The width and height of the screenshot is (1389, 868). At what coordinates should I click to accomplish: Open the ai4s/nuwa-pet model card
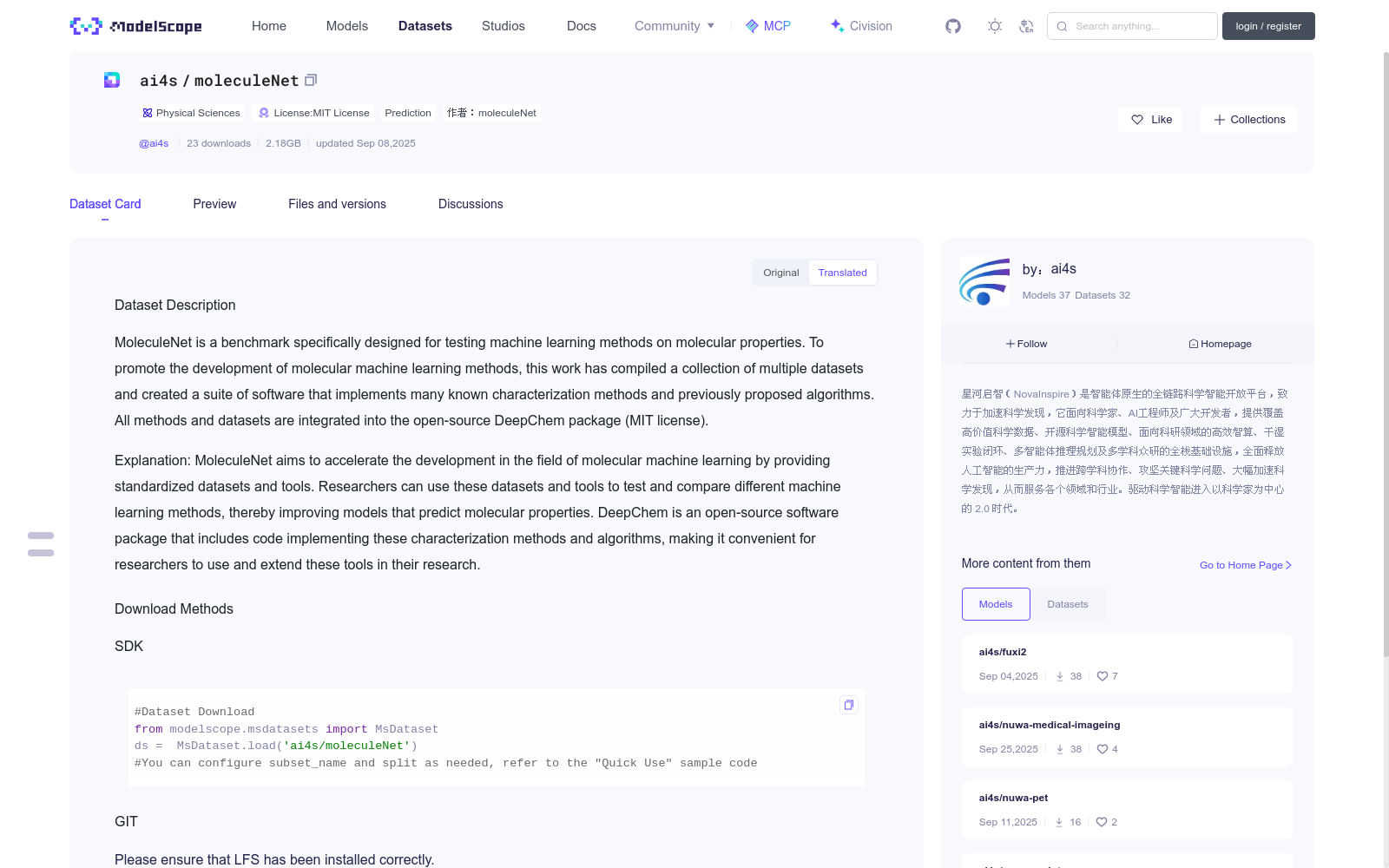pos(1127,810)
